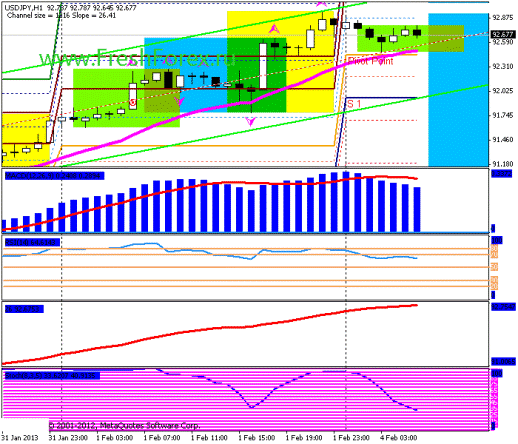Click the 92.875 price axis label
Viewport: 518px width, 444px height.
click(x=503, y=18)
